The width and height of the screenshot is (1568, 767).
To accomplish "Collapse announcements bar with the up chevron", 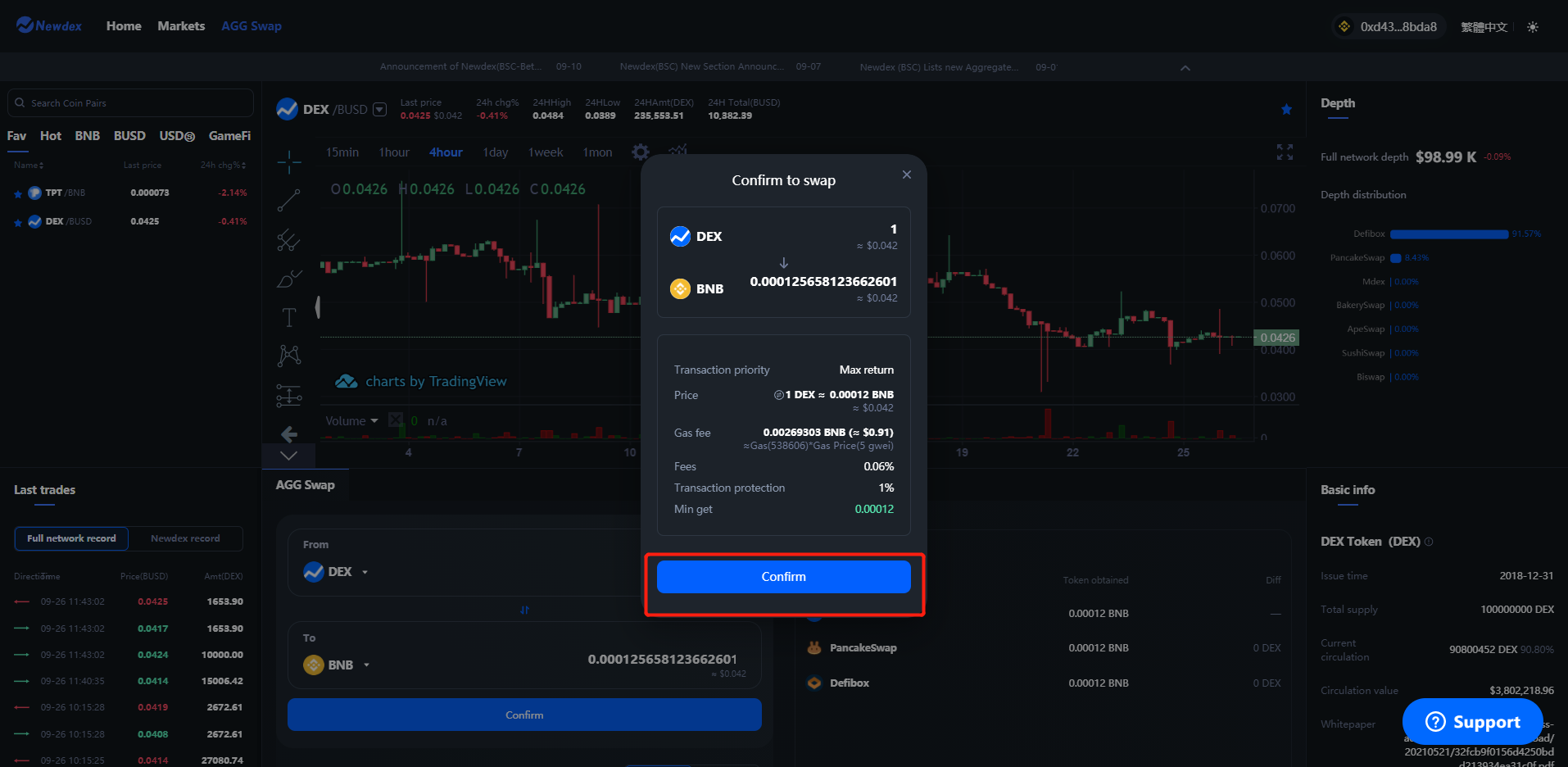I will pos(1185,67).
